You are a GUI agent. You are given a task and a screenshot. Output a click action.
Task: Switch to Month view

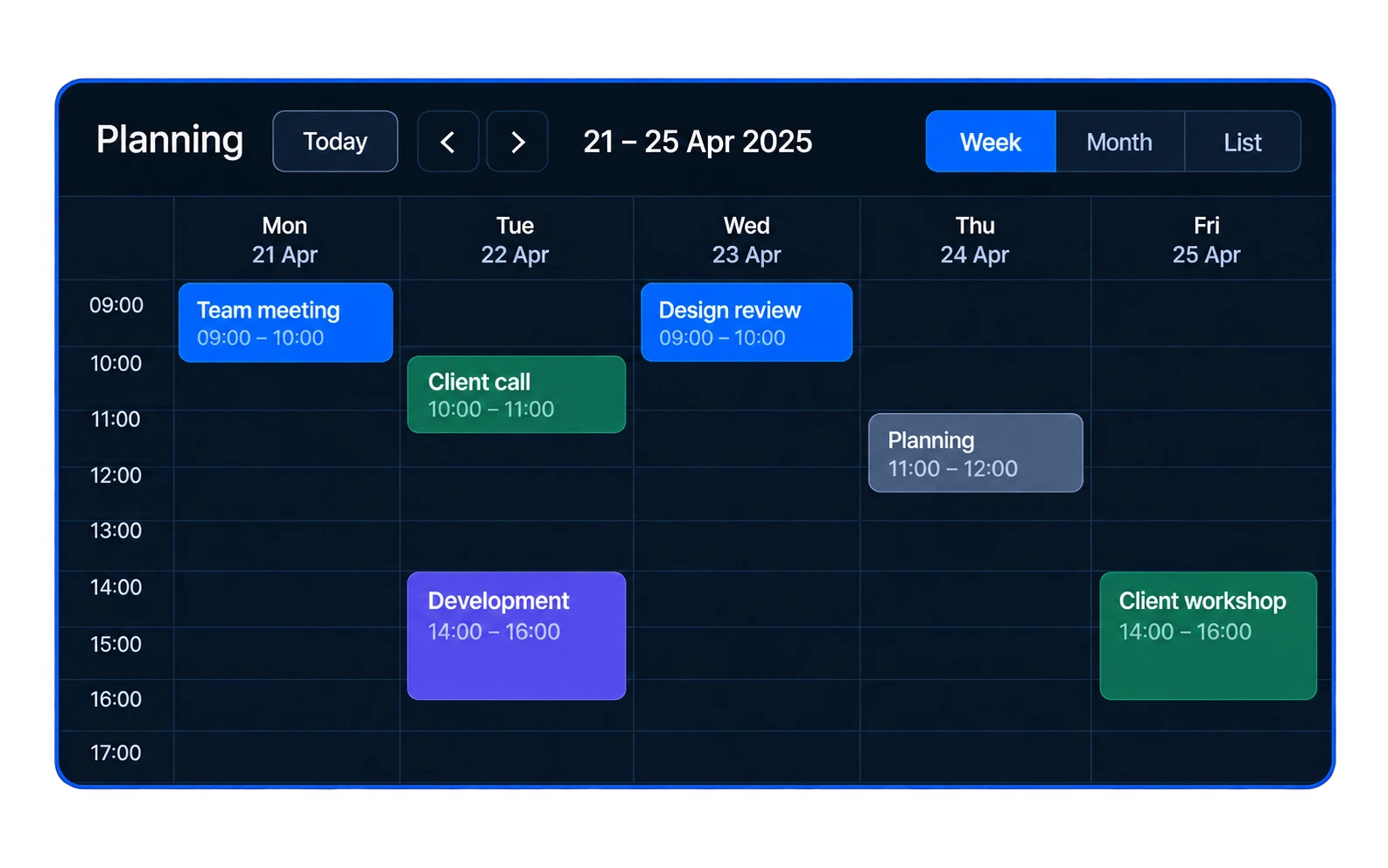pos(1119,142)
